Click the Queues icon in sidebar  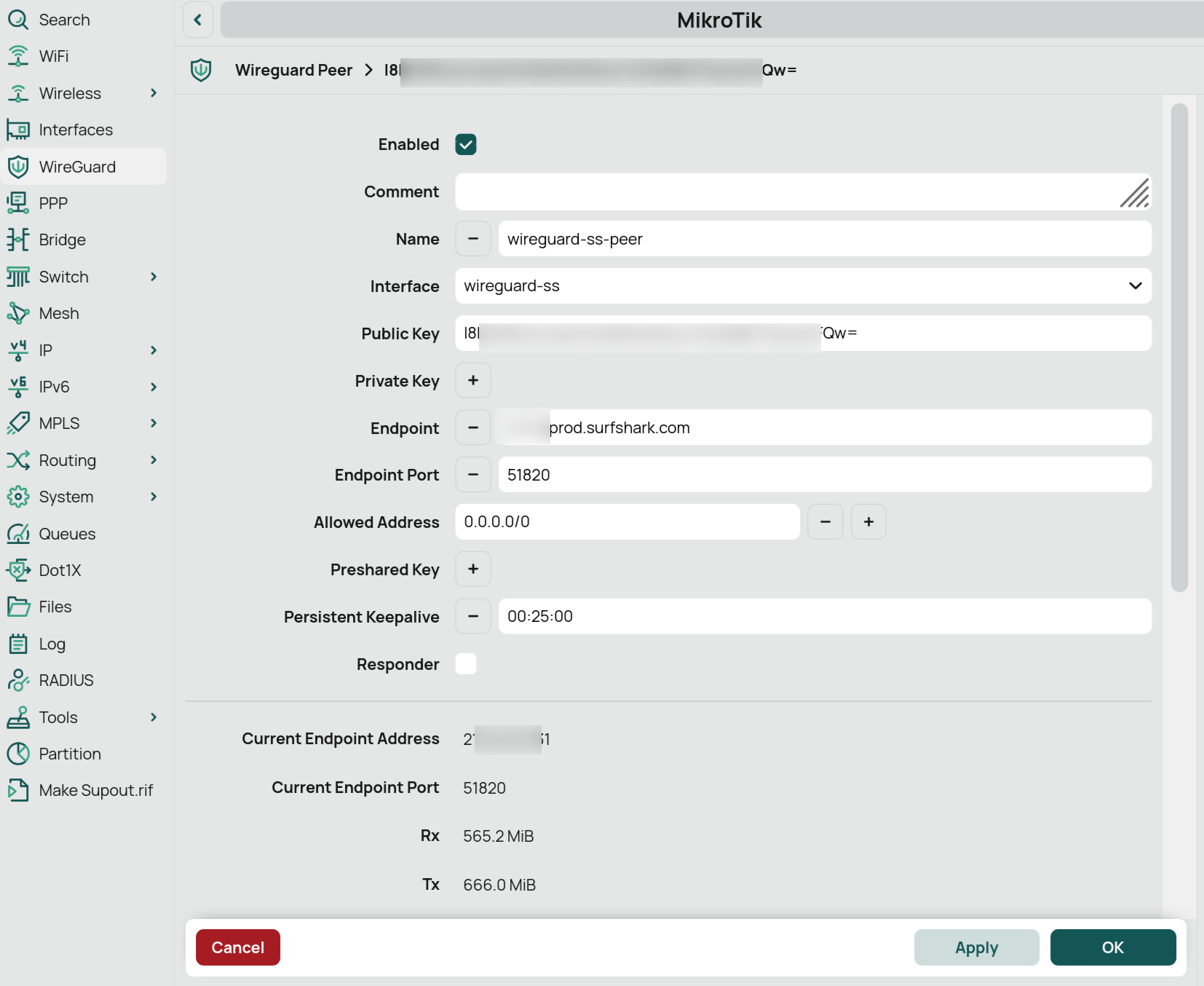point(17,534)
